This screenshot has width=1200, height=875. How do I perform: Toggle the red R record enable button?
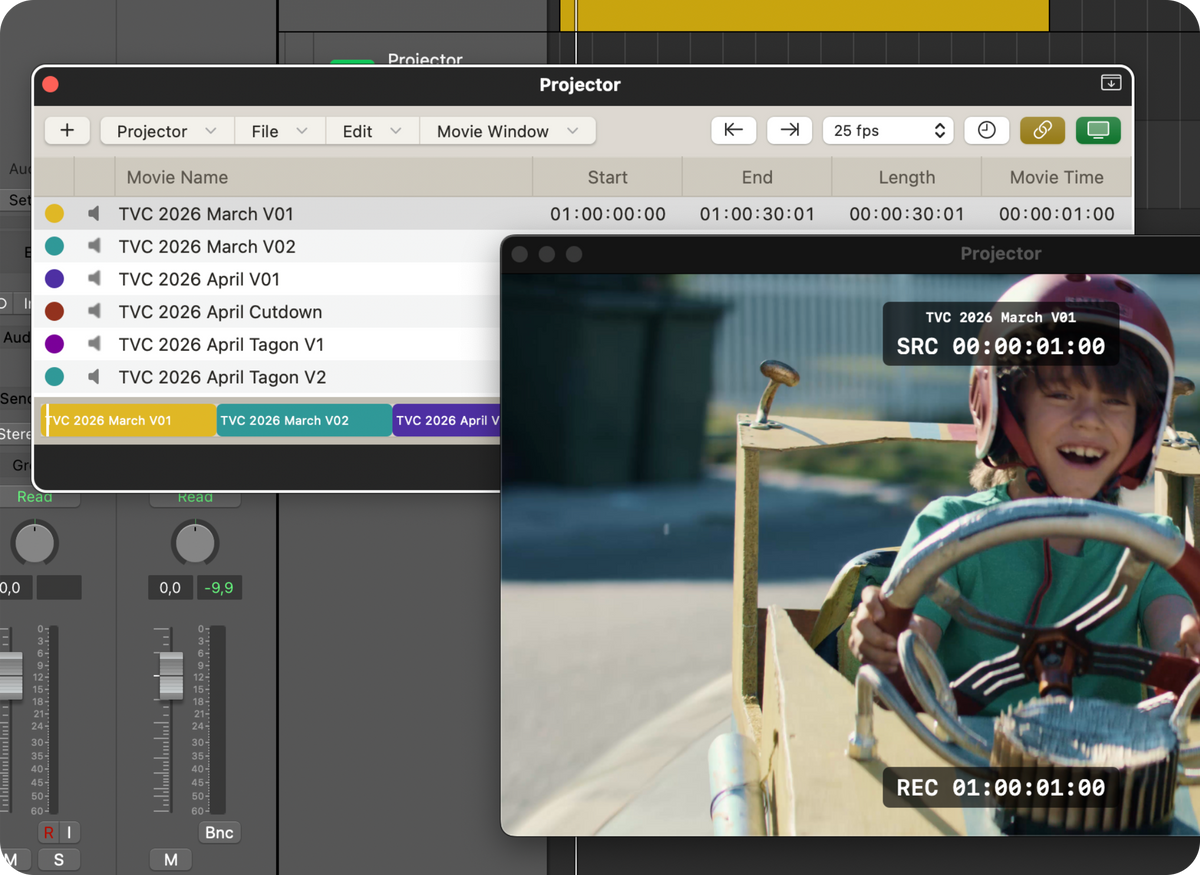coord(48,832)
